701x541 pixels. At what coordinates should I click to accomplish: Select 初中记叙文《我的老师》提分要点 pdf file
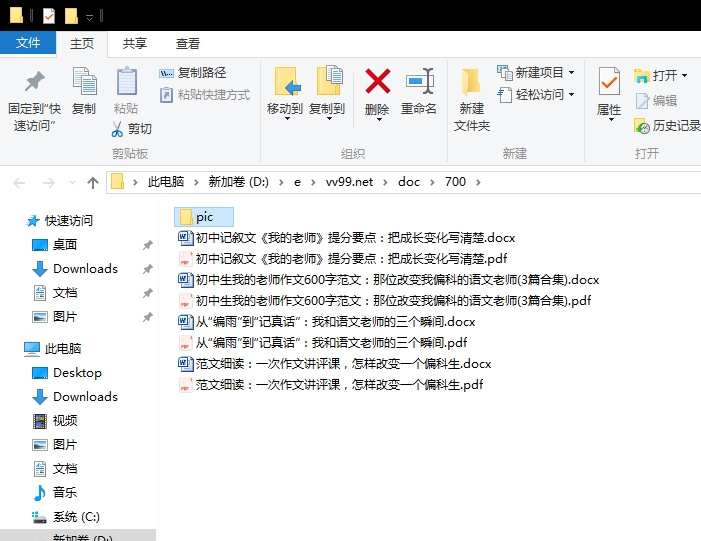click(342, 258)
